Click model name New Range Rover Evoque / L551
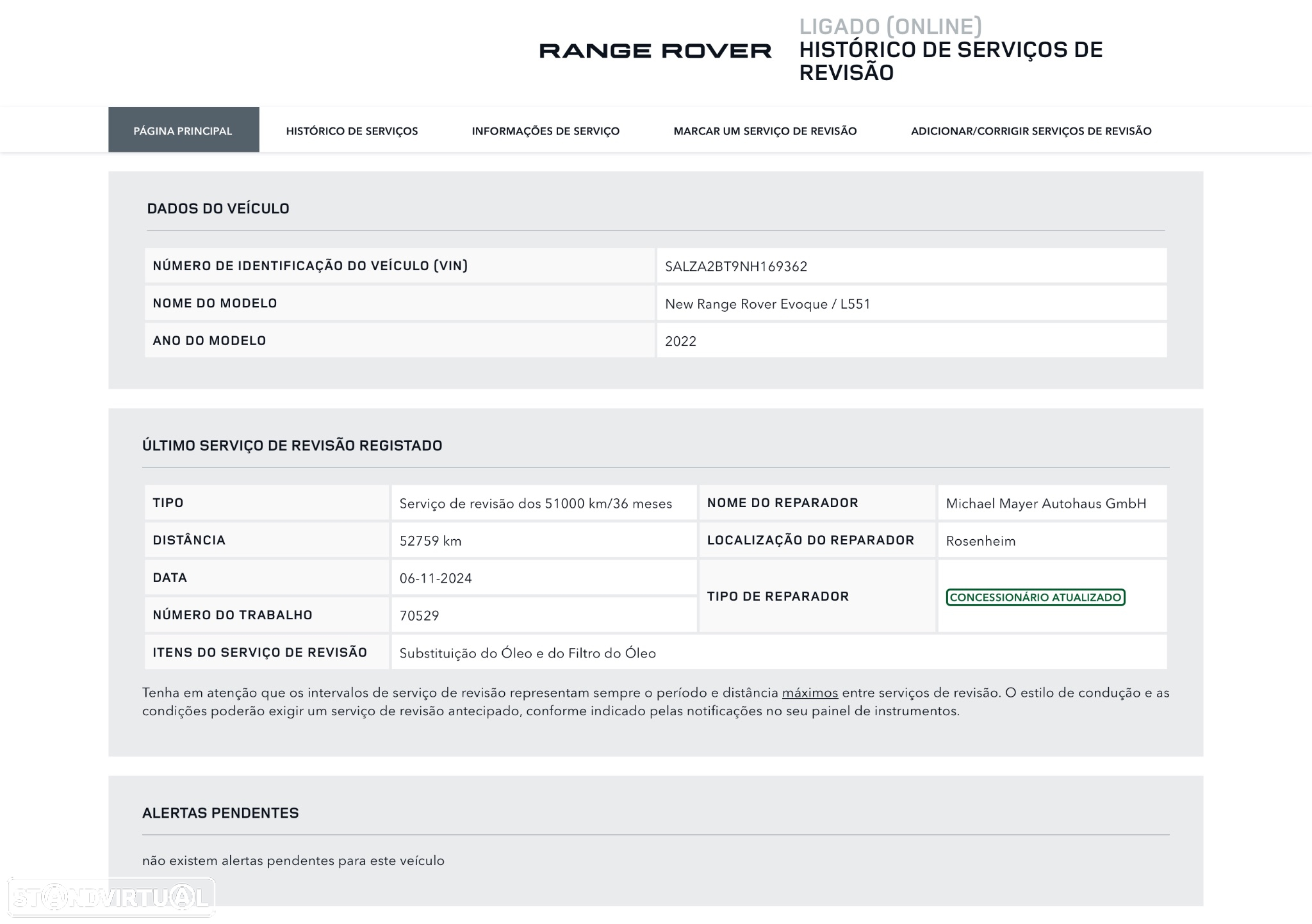This screenshot has width=1312, height=924. [x=767, y=304]
